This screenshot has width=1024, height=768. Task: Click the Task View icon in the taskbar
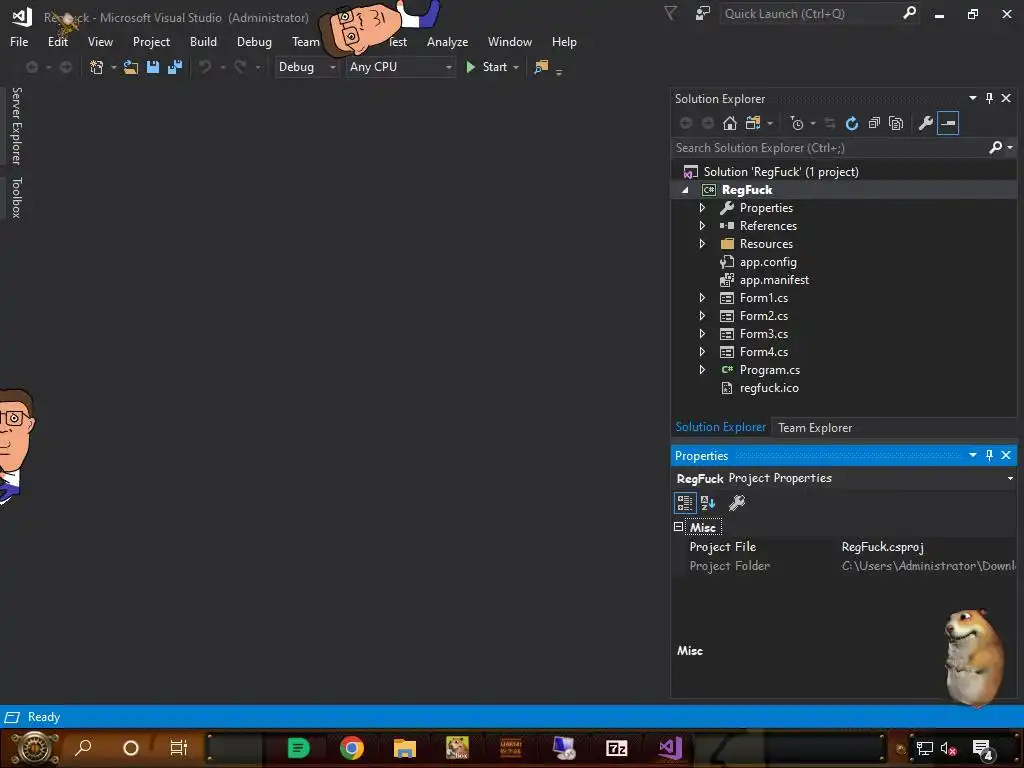178,747
